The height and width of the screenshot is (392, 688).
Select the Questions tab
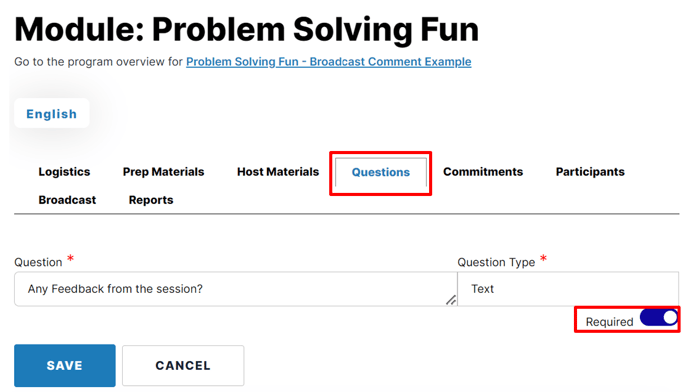click(381, 172)
